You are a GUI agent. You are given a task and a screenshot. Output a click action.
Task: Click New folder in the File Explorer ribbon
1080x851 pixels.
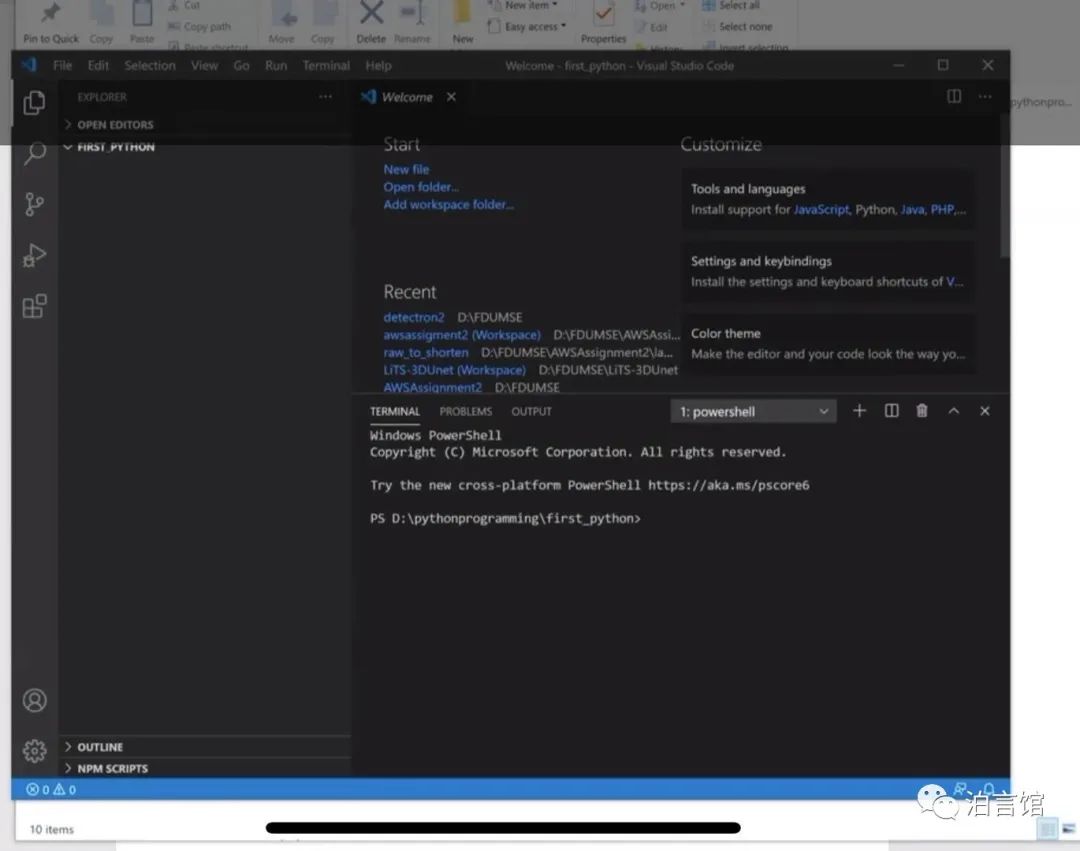coord(463,23)
